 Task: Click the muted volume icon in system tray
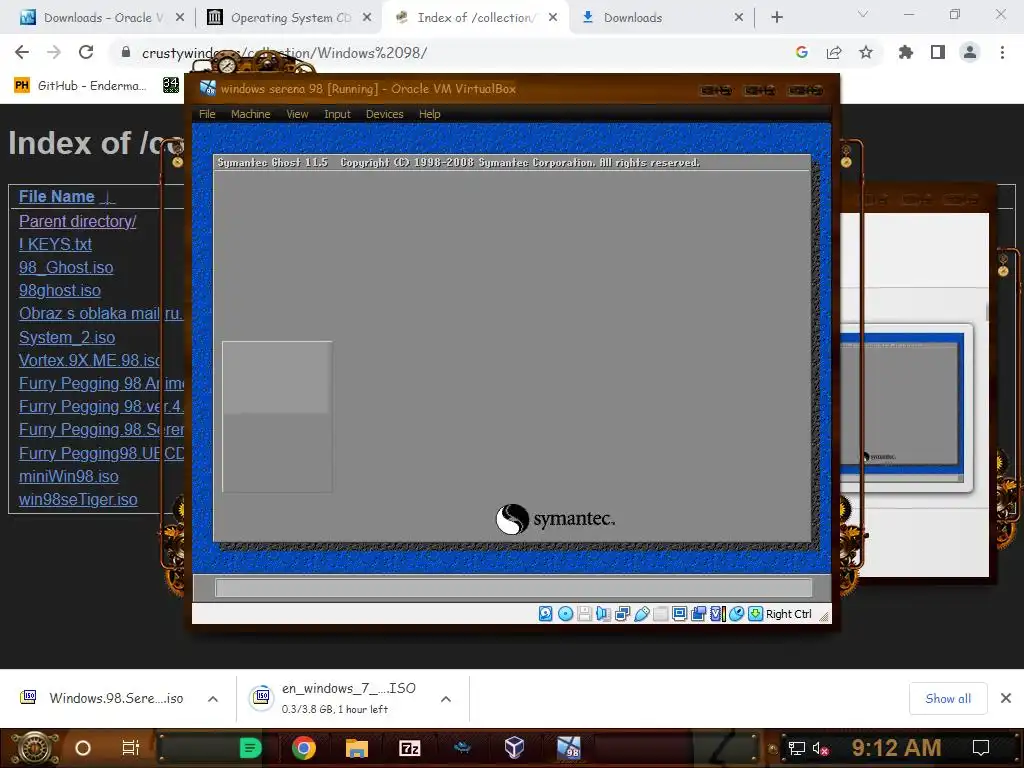tap(821, 748)
